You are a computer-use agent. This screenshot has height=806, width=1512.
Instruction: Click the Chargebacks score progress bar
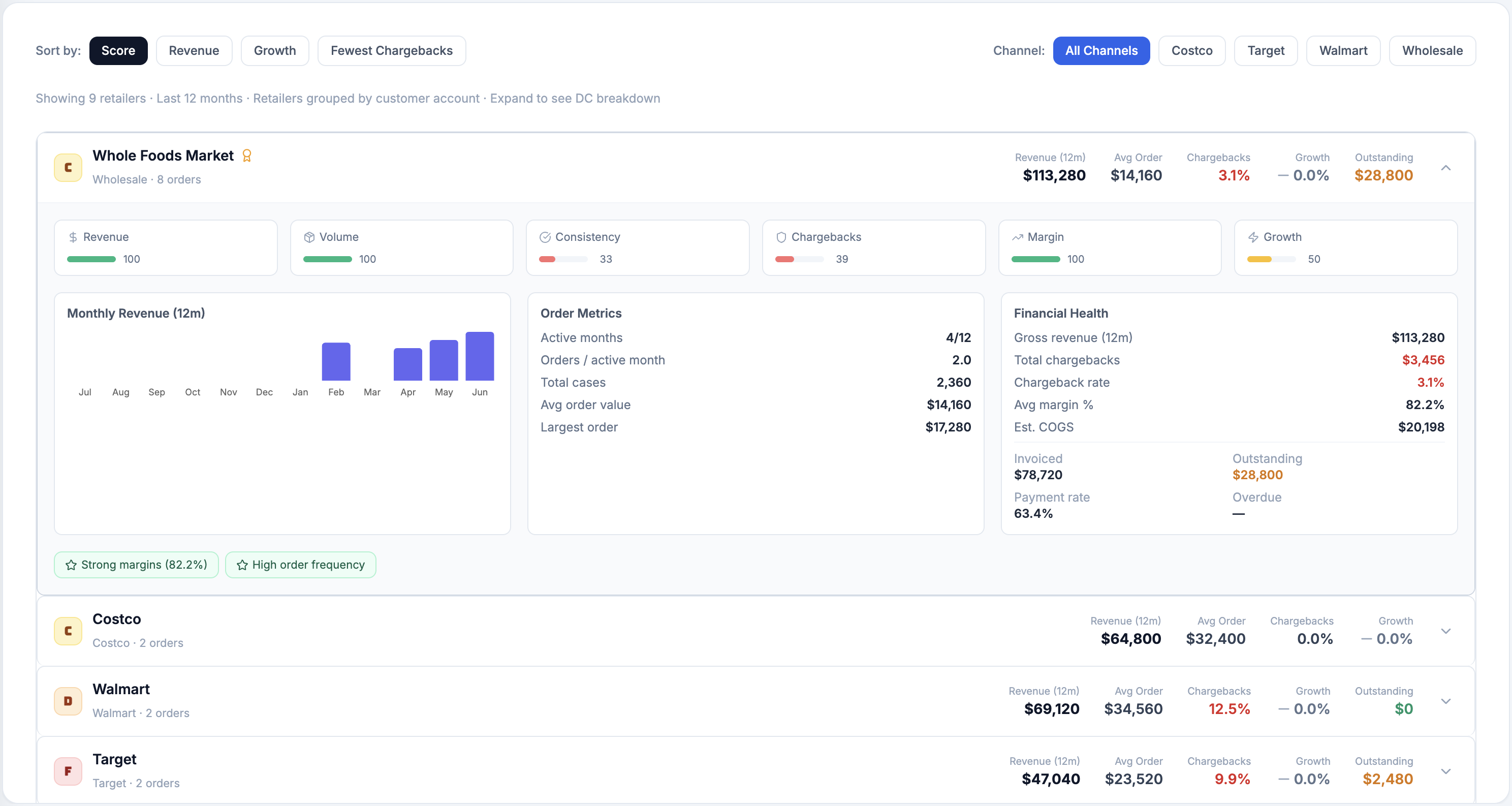point(799,260)
